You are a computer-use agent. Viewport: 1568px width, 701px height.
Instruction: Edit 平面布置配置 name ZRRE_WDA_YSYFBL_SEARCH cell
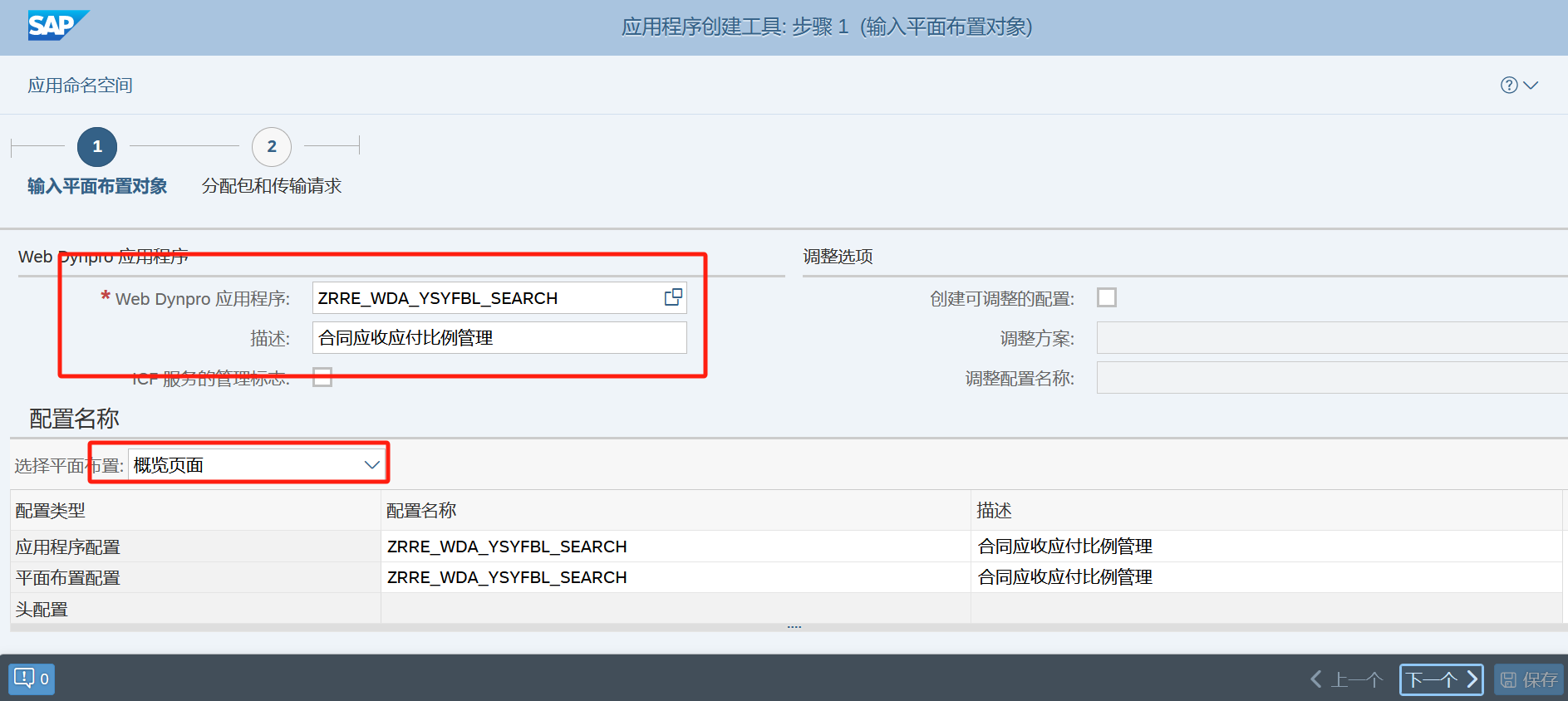pyautogui.click(x=676, y=577)
